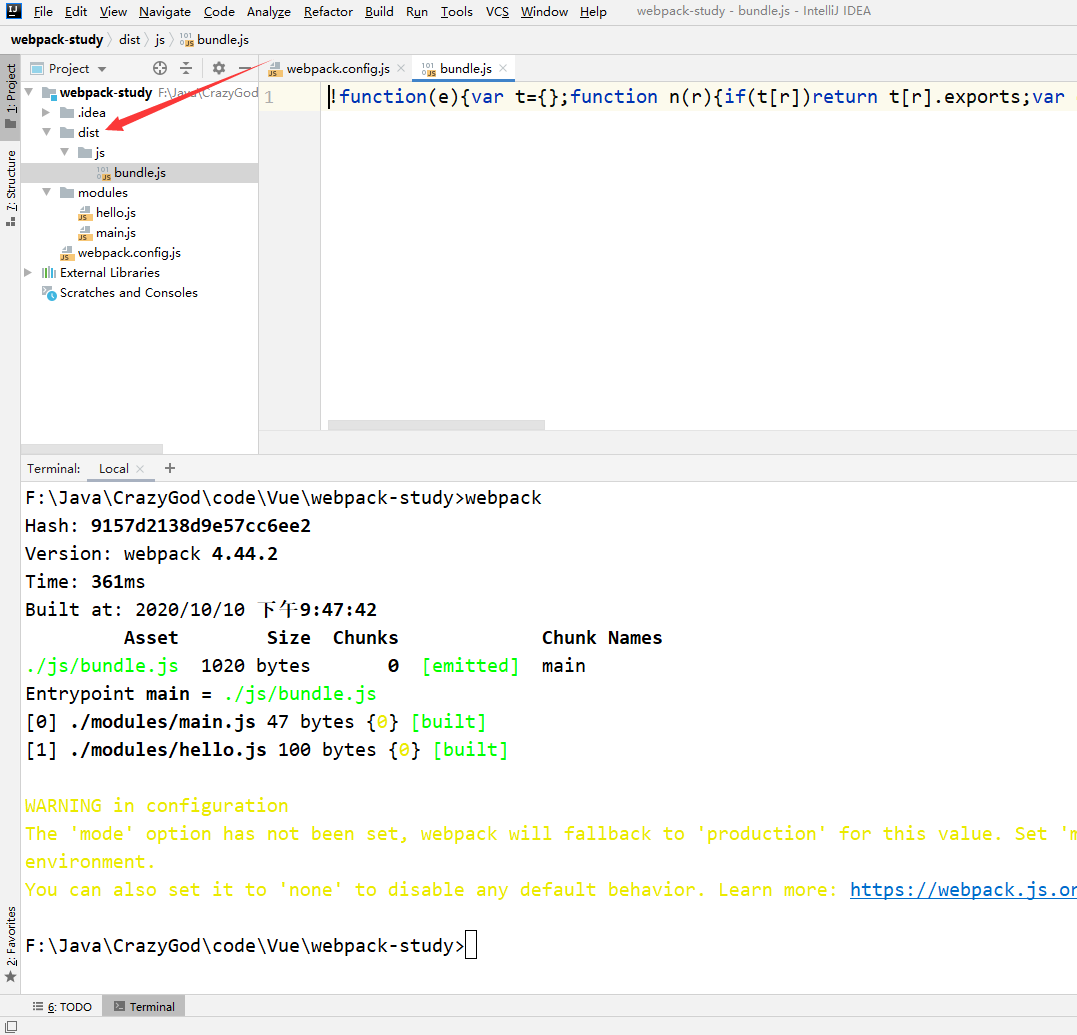The height and width of the screenshot is (1035, 1077).
Task: Select main.js in project tree
Action: [x=115, y=233]
